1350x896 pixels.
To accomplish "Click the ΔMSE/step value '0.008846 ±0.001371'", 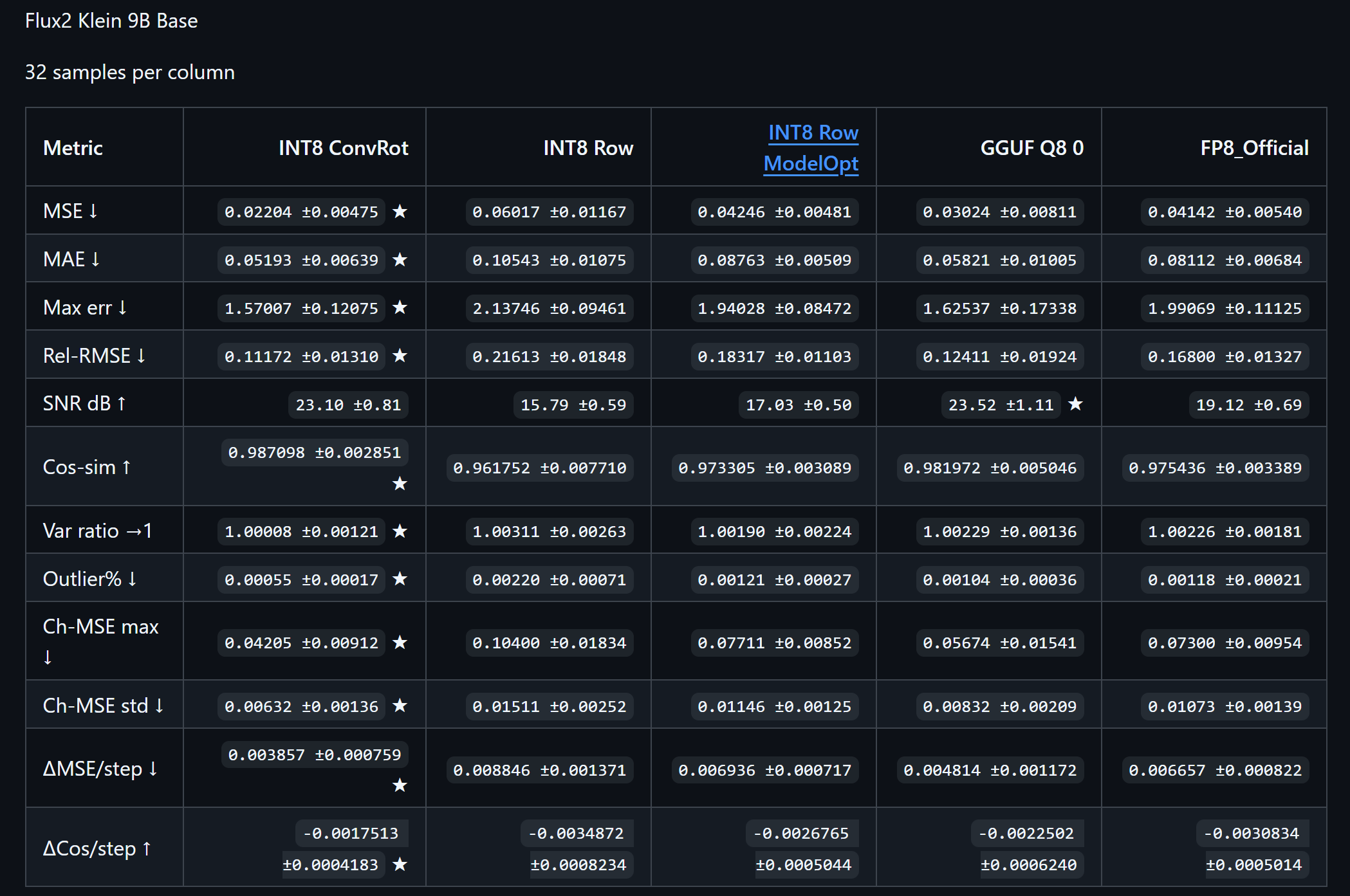I will coord(540,770).
